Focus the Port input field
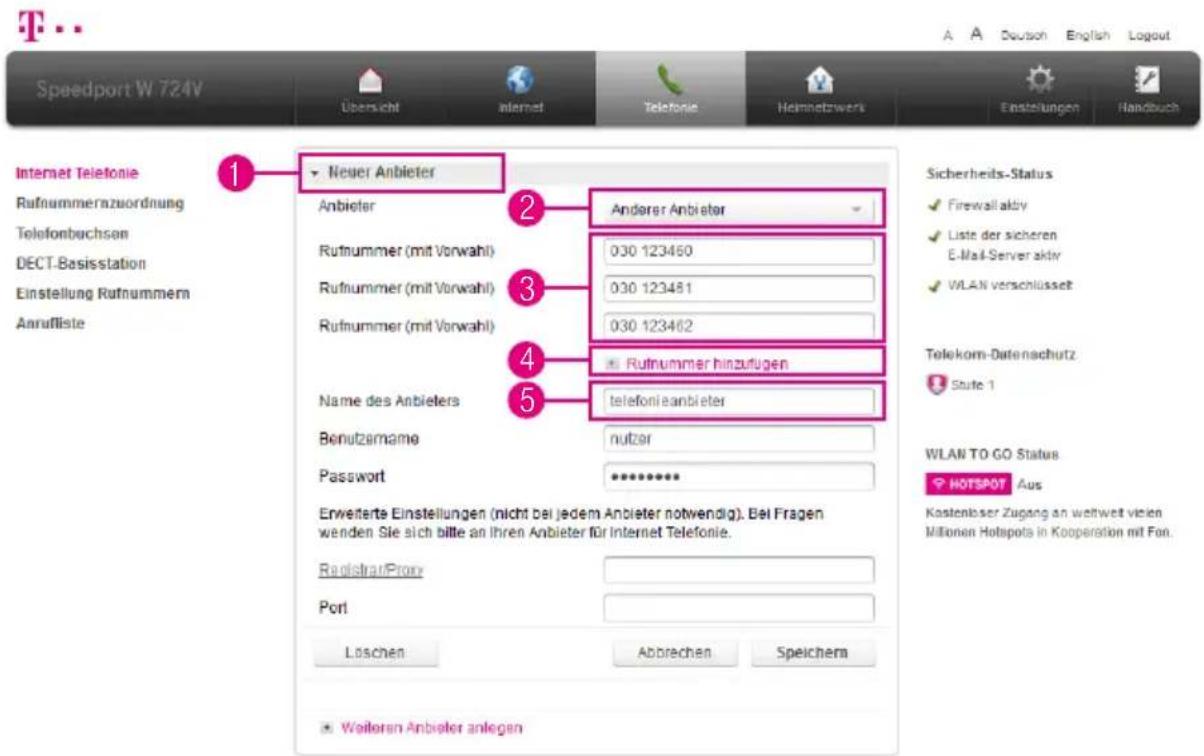The width and height of the screenshot is (1204, 756). point(739,607)
